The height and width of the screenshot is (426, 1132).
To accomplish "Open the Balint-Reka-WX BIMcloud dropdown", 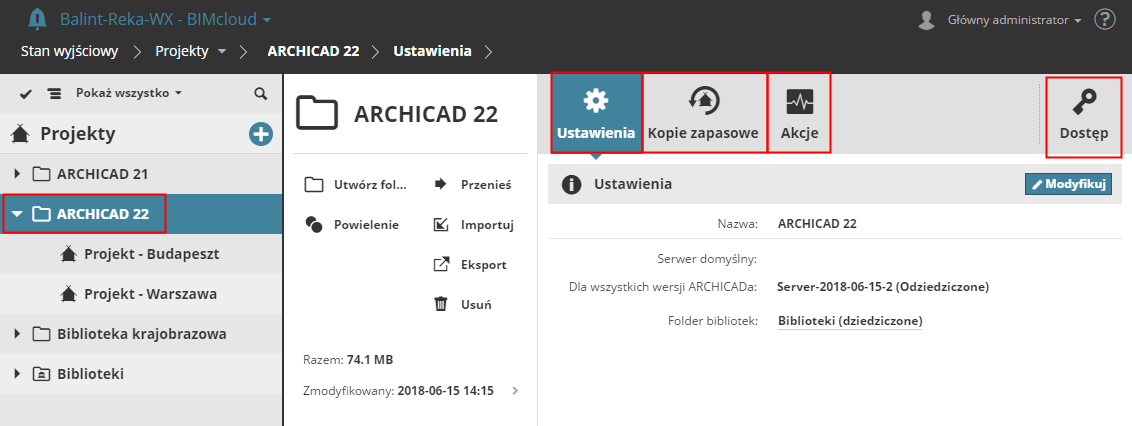I will point(165,19).
